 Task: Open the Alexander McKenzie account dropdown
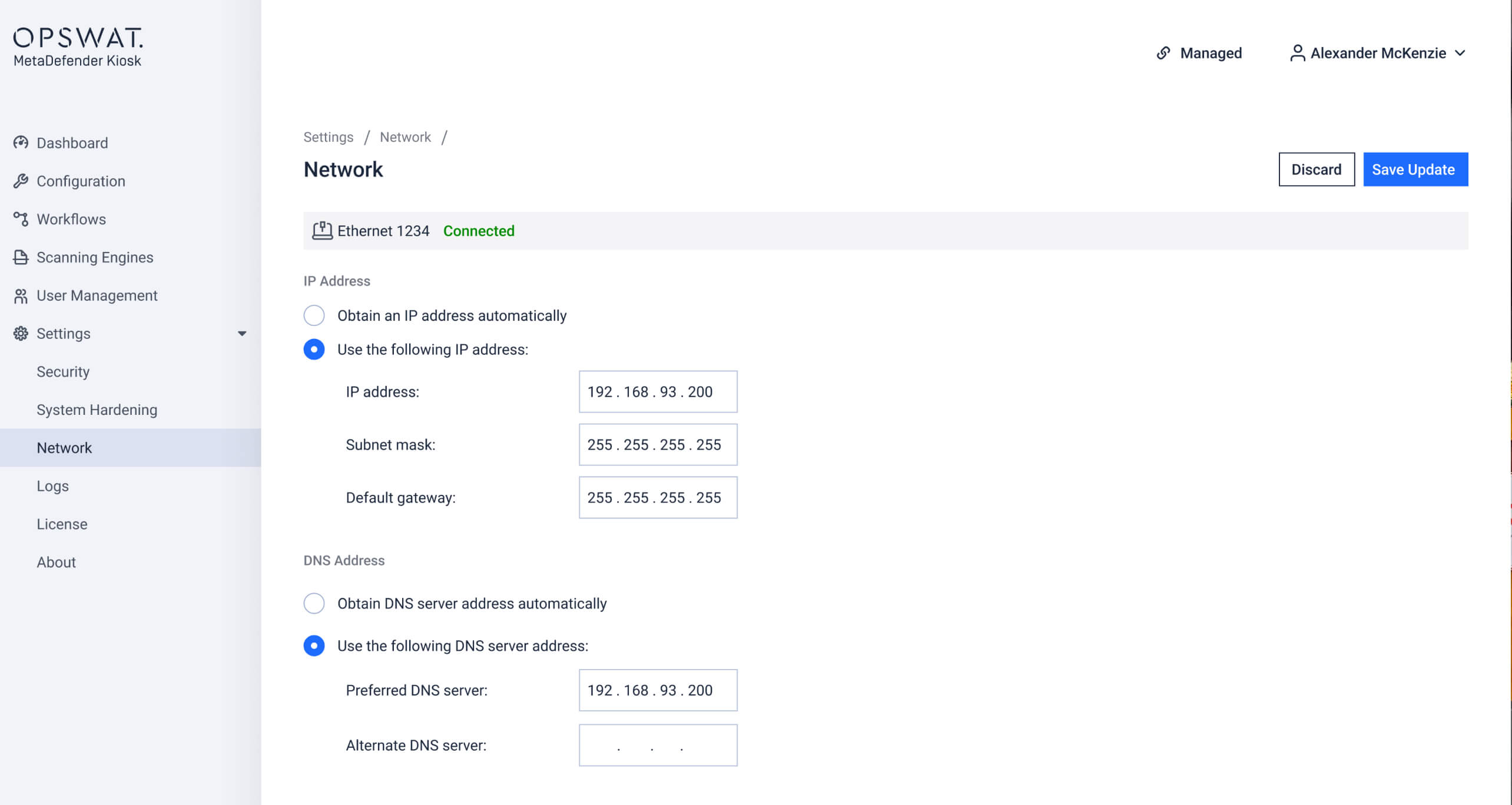[1461, 53]
